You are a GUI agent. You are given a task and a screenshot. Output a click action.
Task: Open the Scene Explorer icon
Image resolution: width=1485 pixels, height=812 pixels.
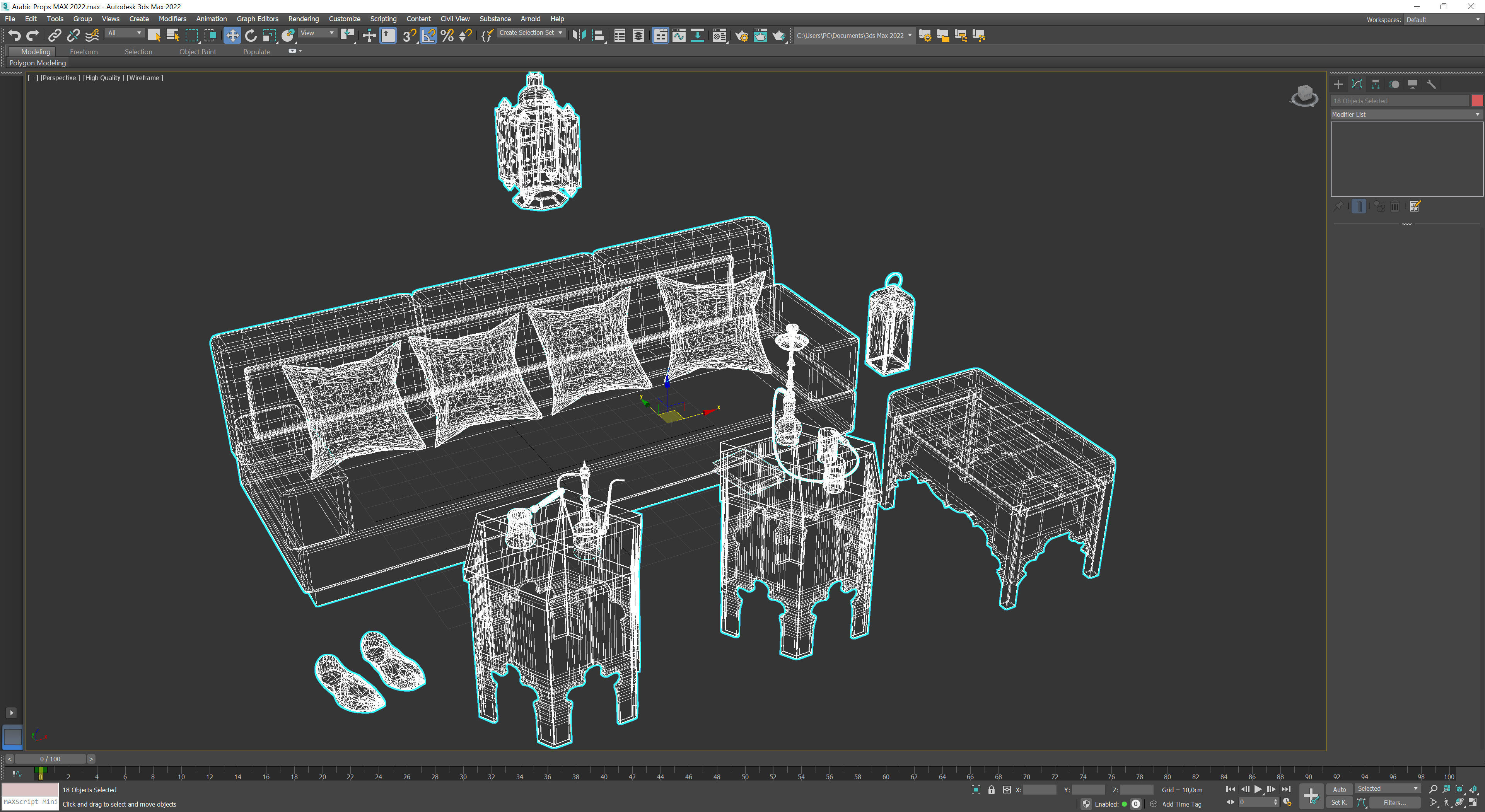[620, 35]
